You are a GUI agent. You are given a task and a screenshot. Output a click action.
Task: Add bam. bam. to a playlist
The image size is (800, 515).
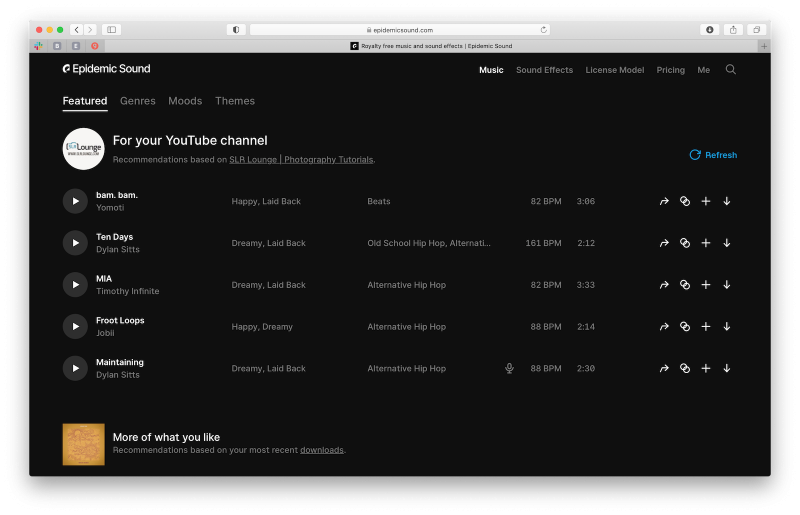tap(706, 201)
